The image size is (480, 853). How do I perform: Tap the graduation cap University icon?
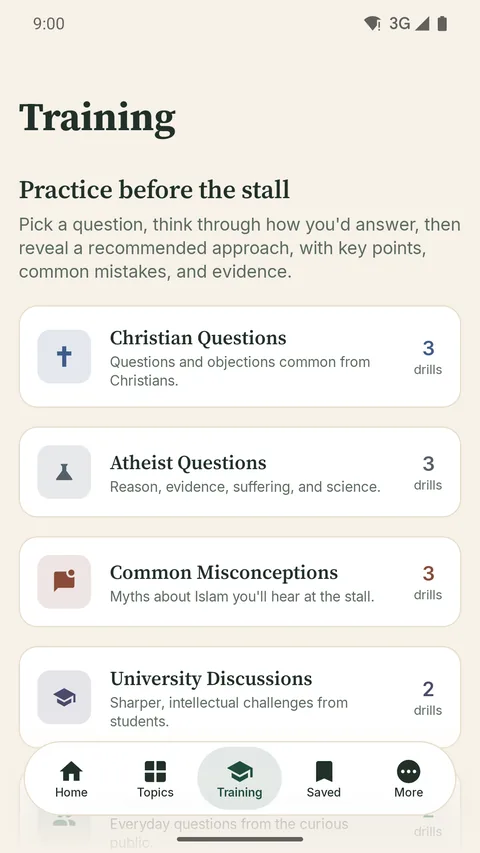(x=64, y=697)
